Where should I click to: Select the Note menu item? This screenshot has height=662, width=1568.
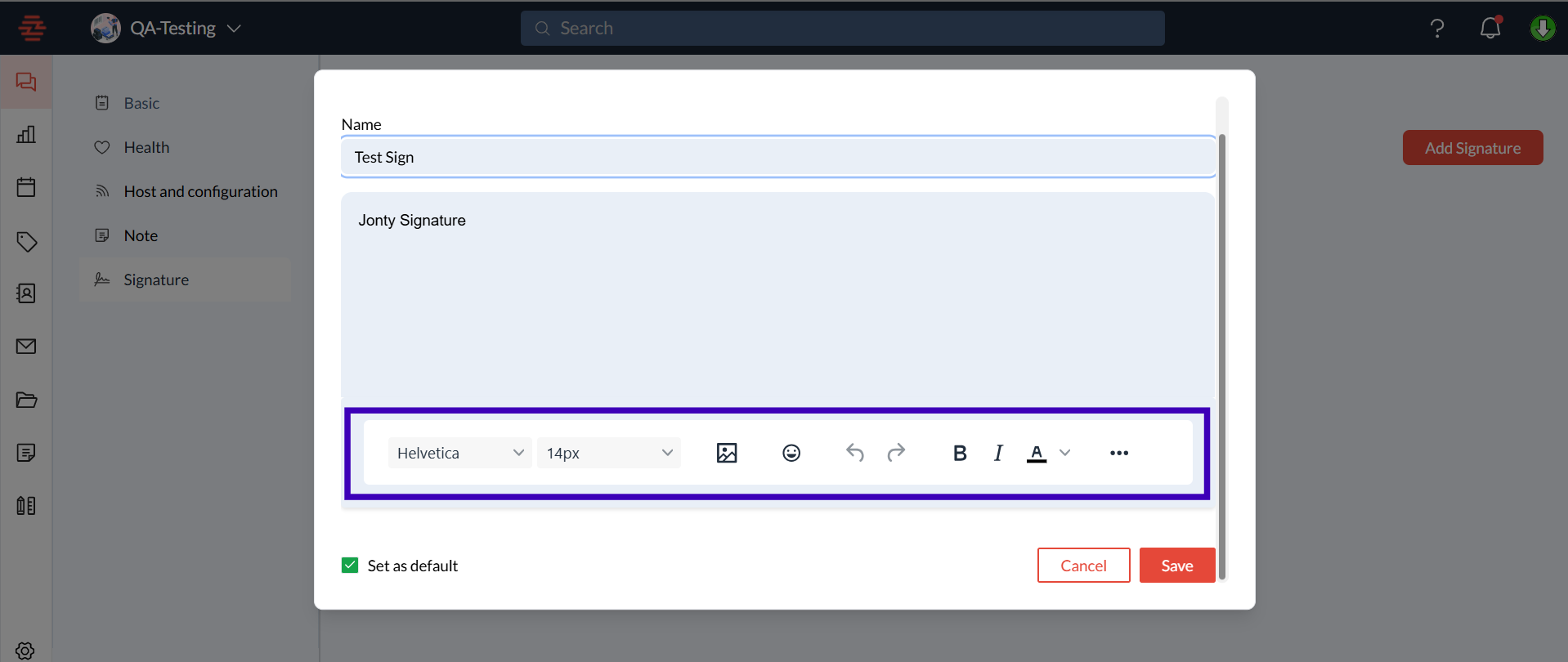click(186, 235)
